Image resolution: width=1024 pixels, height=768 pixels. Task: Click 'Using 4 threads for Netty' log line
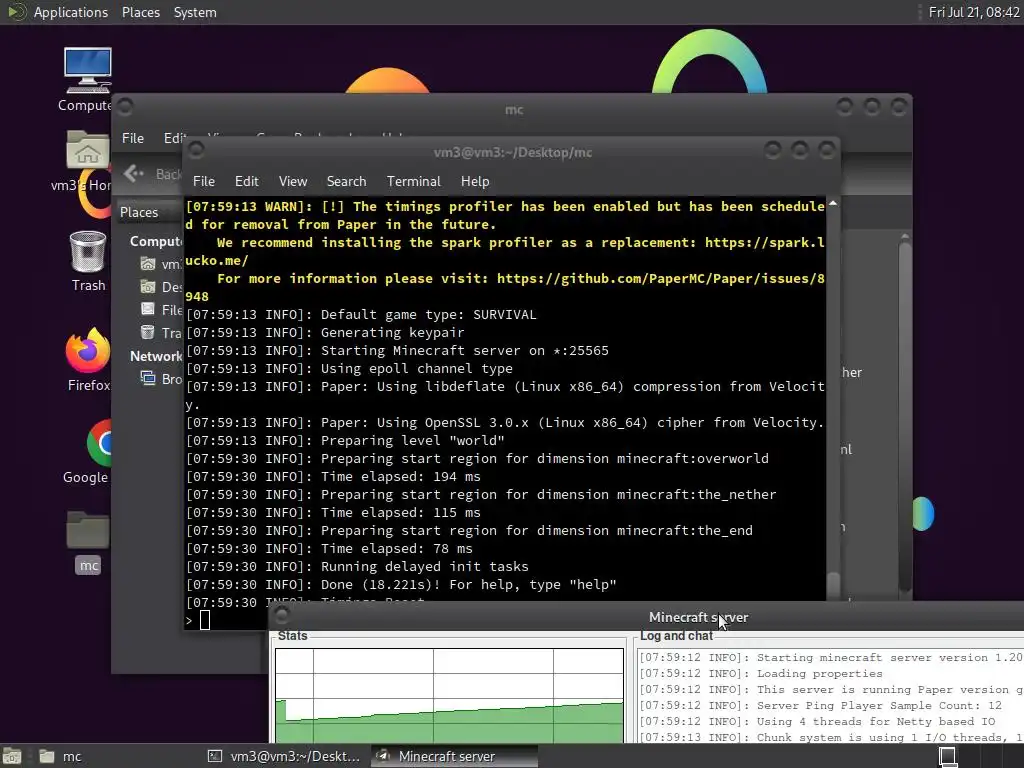pyautogui.click(x=817, y=722)
